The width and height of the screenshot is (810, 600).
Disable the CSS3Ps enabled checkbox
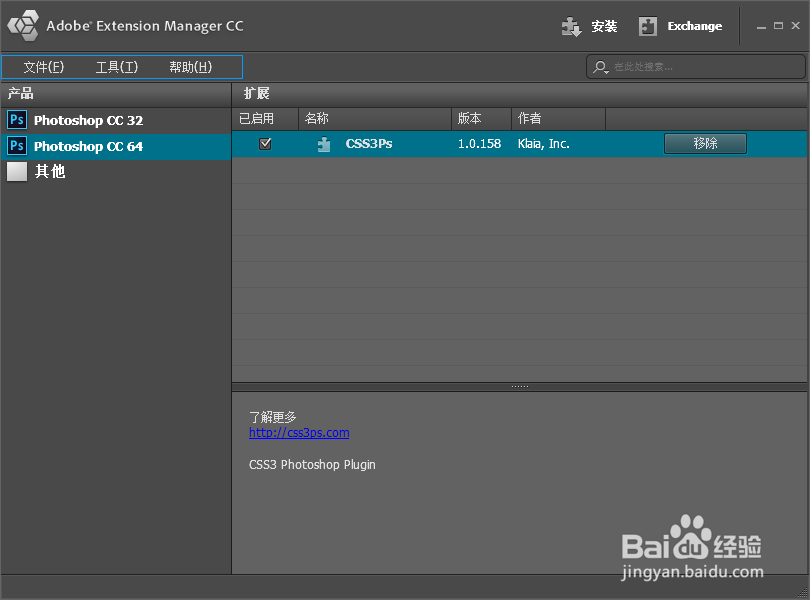pos(265,144)
